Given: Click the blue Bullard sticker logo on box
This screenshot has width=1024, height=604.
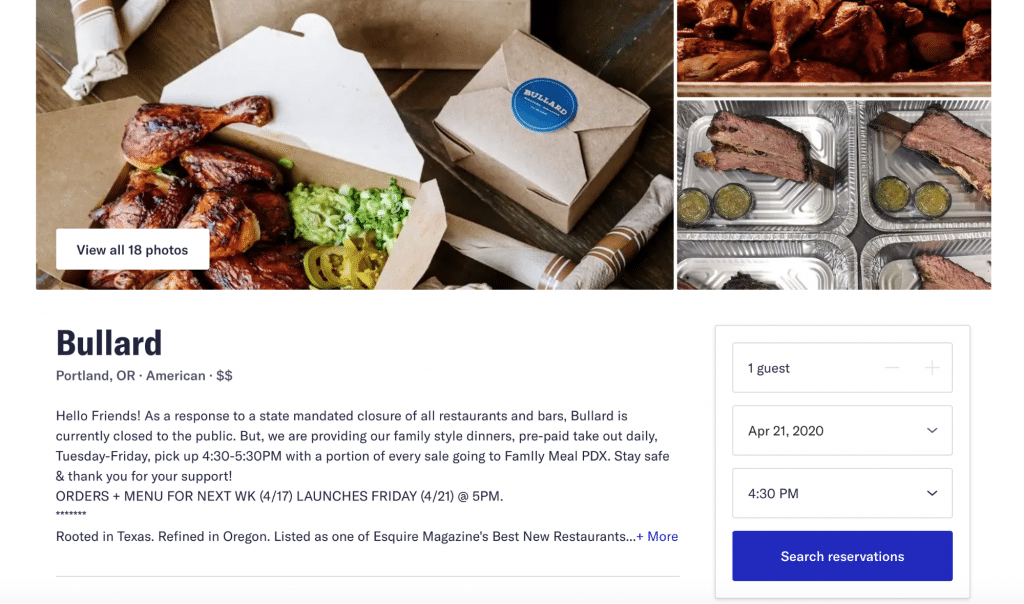Looking at the screenshot, I should pyautogui.click(x=544, y=104).
